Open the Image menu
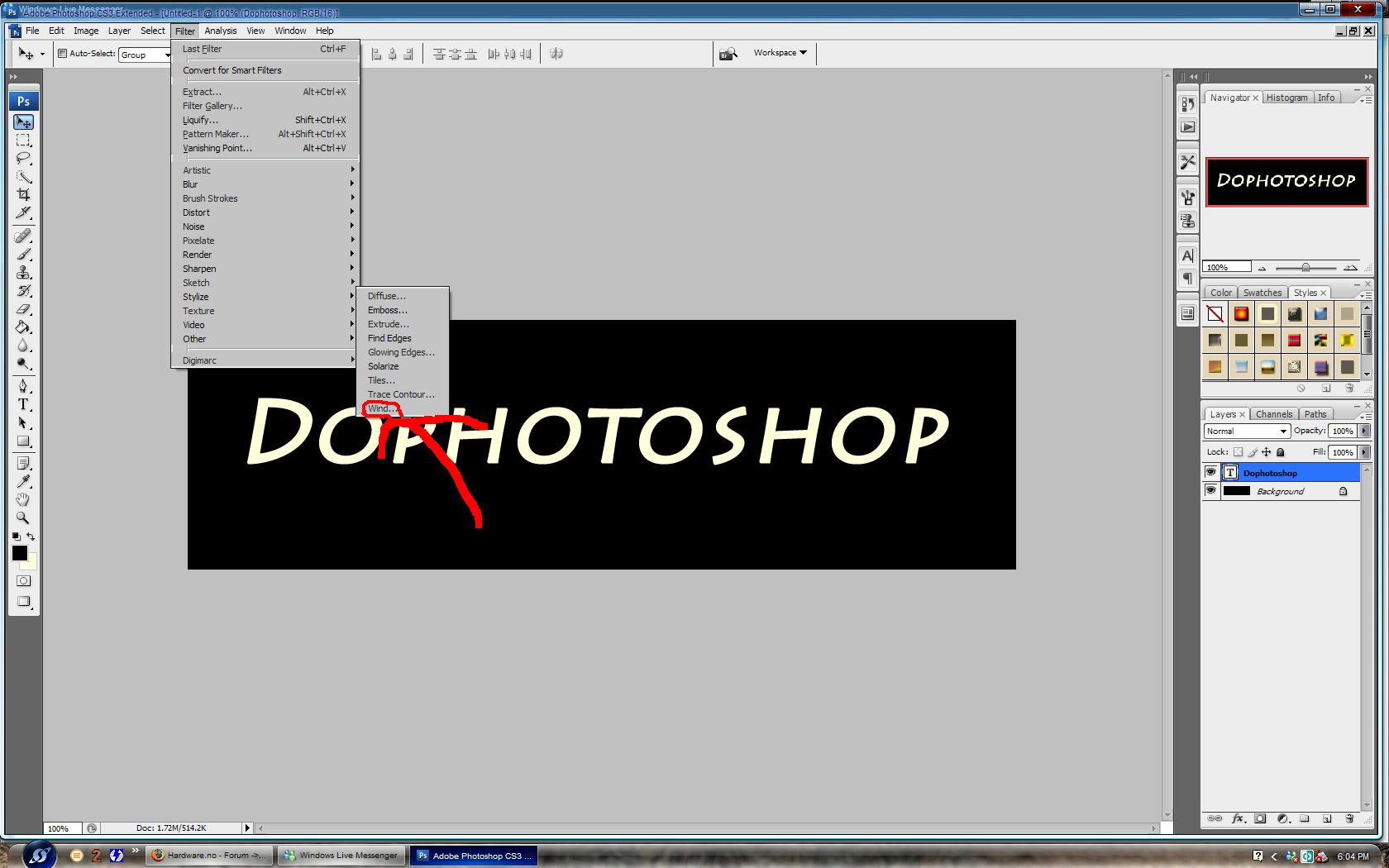 (86, 31)
